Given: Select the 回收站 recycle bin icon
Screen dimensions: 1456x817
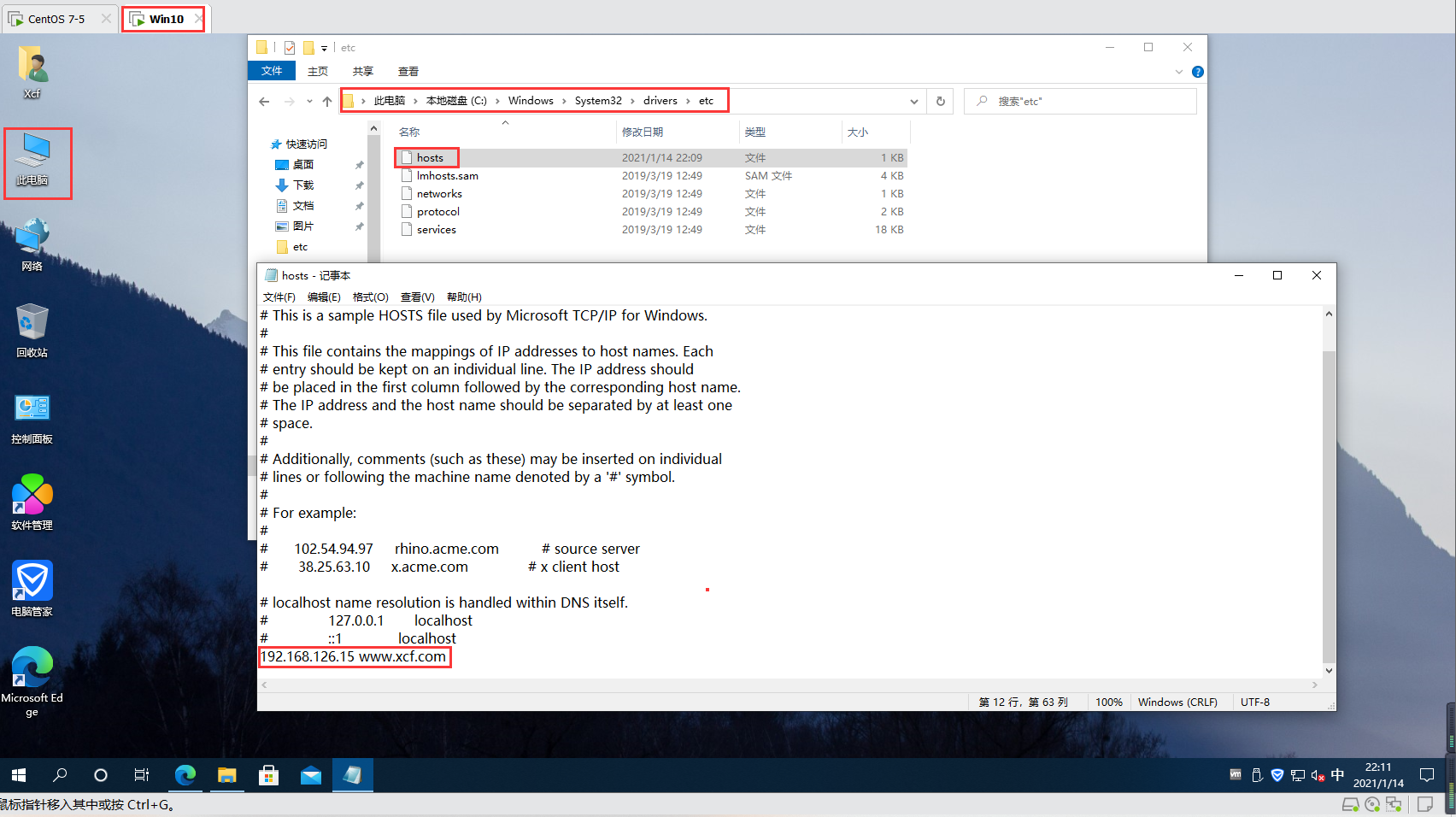Looking at the screenshot, I should tap(32, 331).
